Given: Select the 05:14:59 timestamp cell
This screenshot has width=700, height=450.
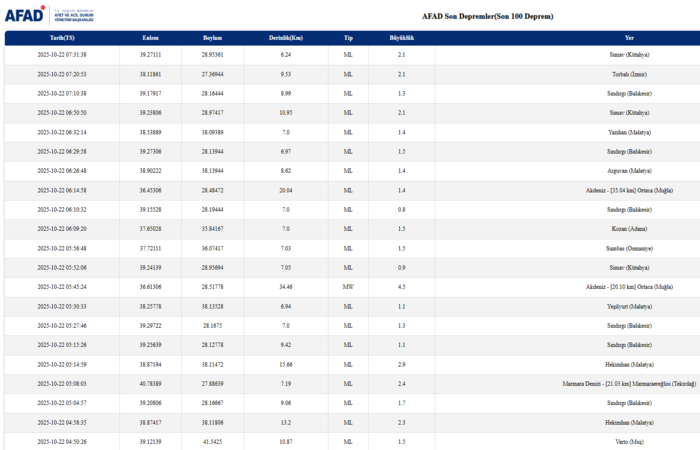Looking at the screenshot, I should (62, 363).
